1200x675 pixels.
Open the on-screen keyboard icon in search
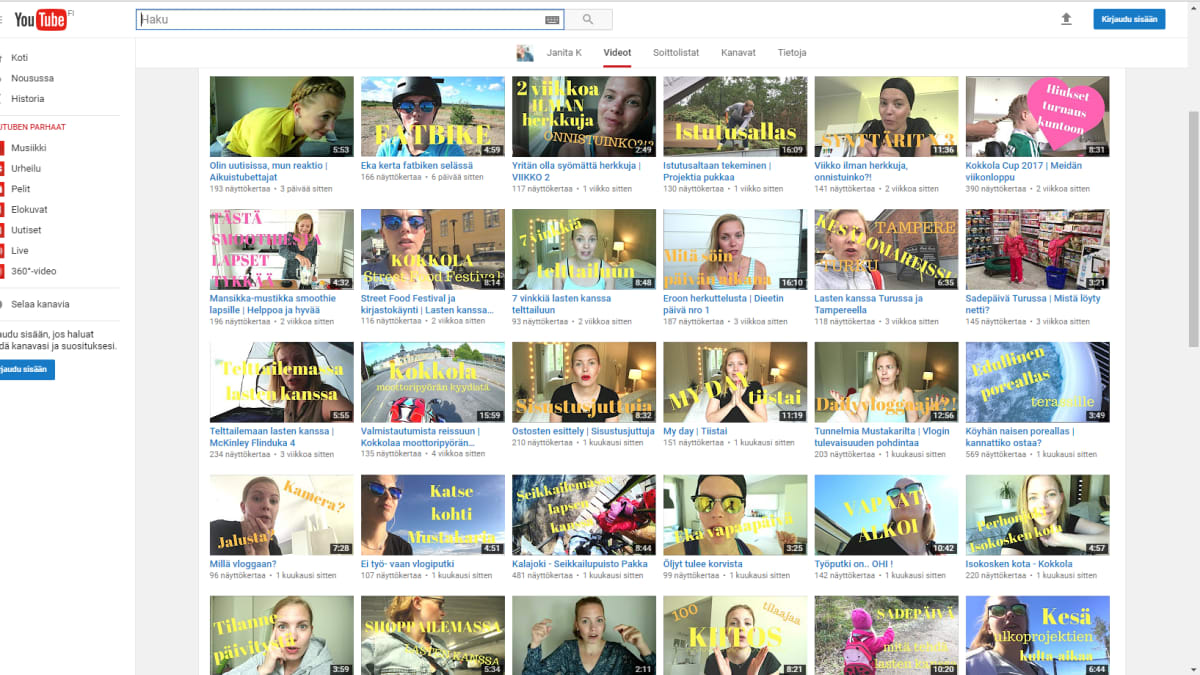(x=552, y=19)
